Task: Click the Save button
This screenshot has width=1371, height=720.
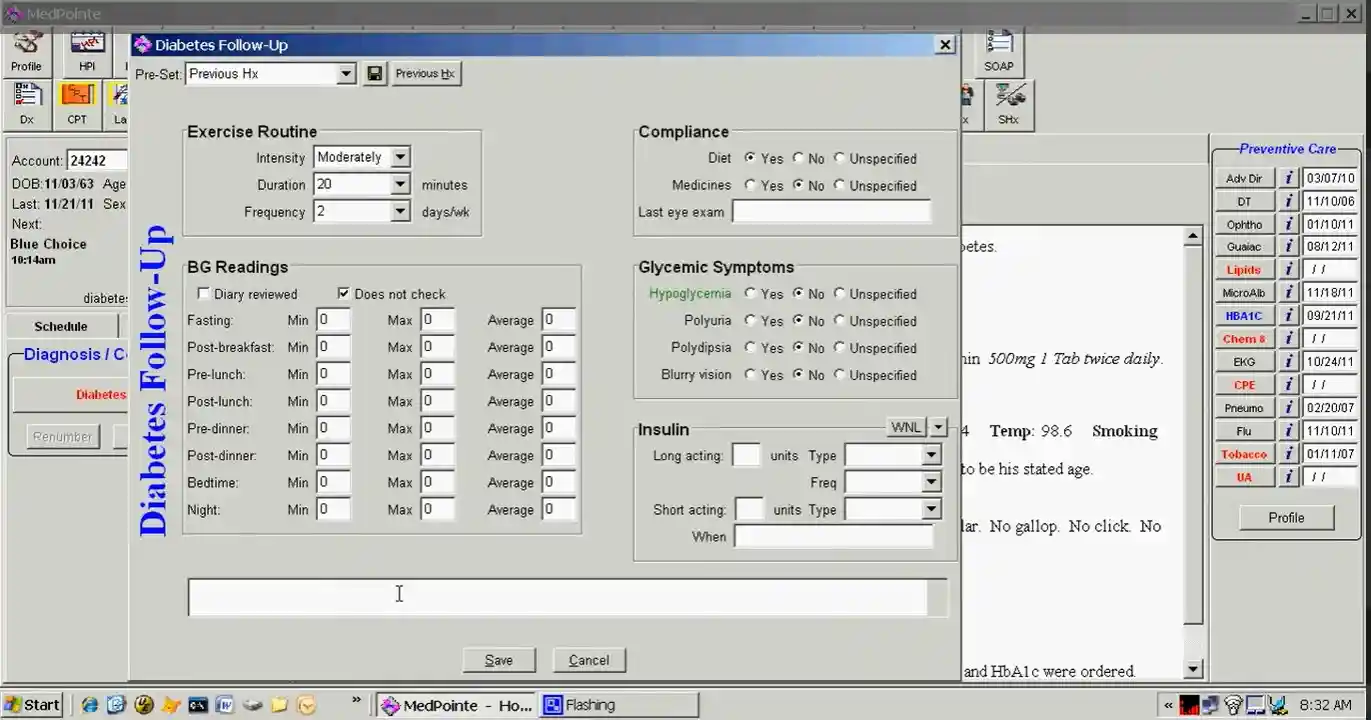Action: click(x=499, y=659)
